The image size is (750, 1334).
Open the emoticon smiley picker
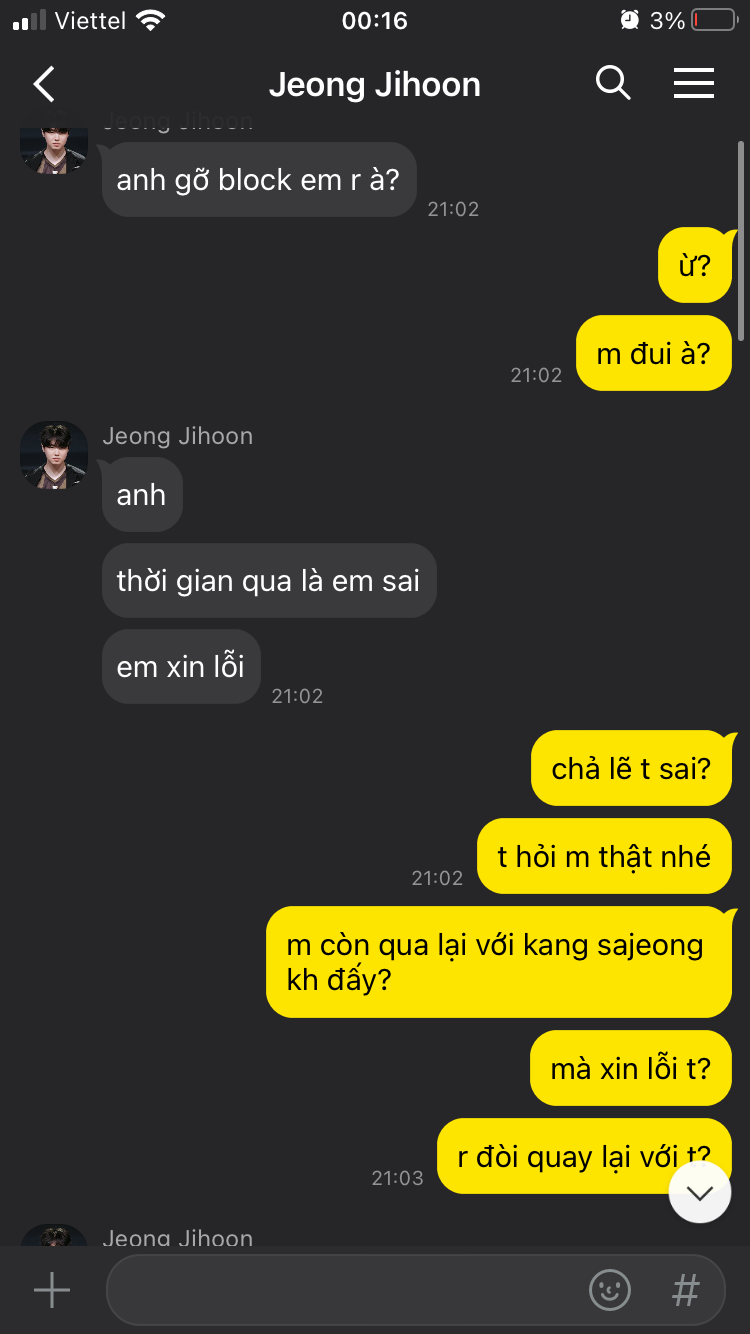(x=610, y=1290)
